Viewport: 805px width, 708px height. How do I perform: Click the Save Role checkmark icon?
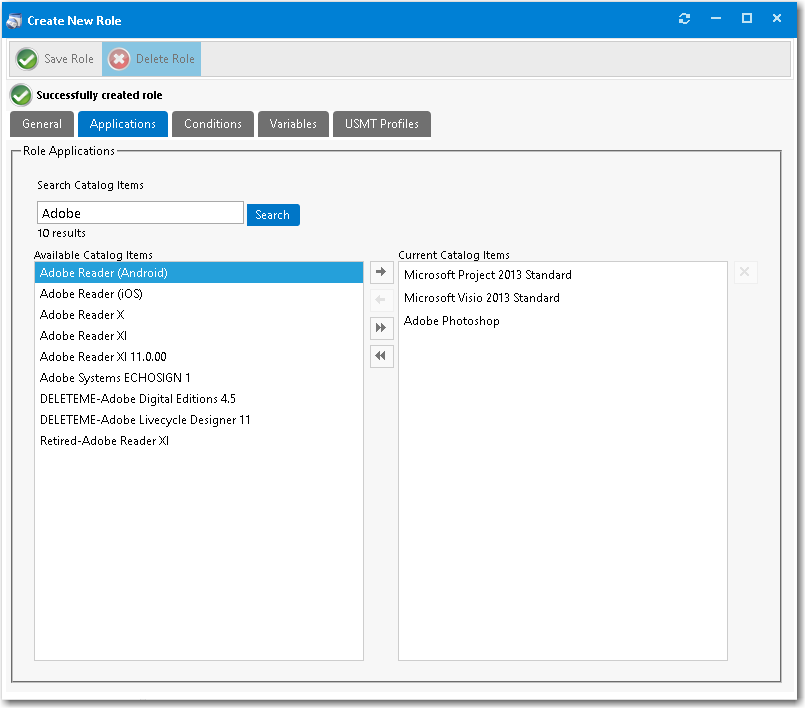(x=27, y=59)
